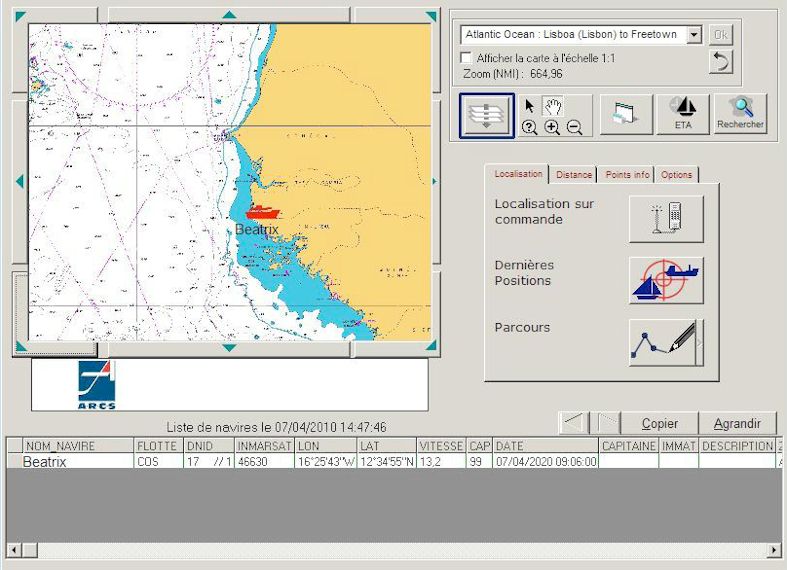The image size is (787, 570).
Task: Pan map right with right arrow
Action: (435, 181)
